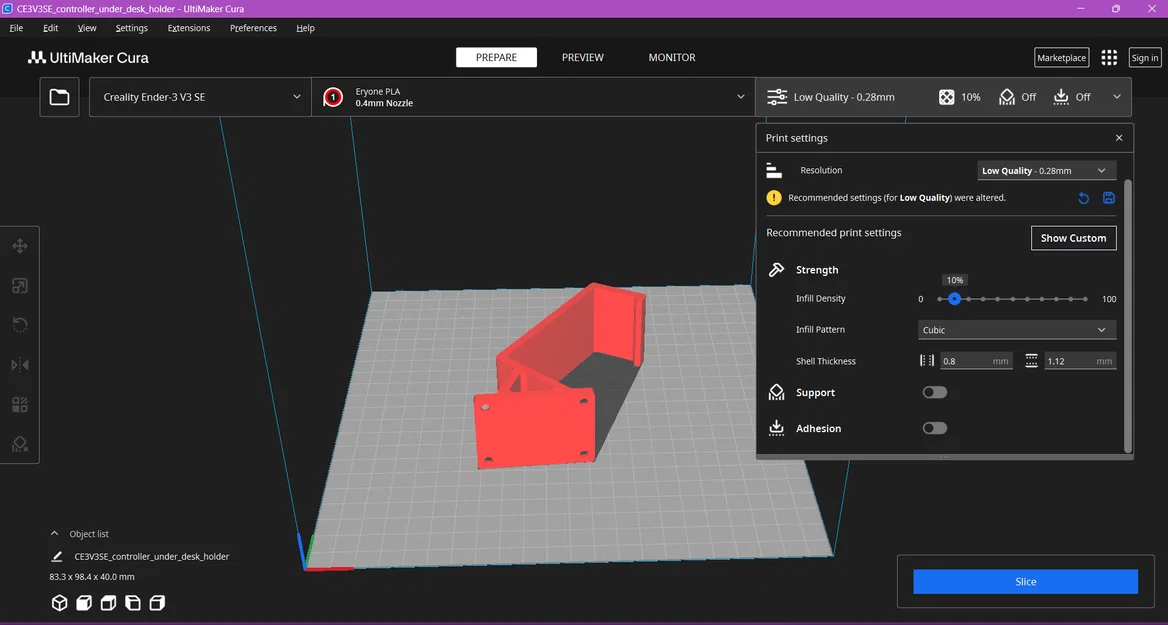Open the application grid icon
The height and width of the screenshot is (625, 1168).
point(1109,57)
